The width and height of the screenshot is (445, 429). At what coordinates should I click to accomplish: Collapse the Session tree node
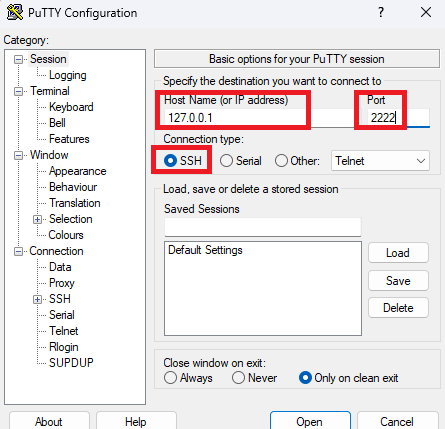click(18, 60)
